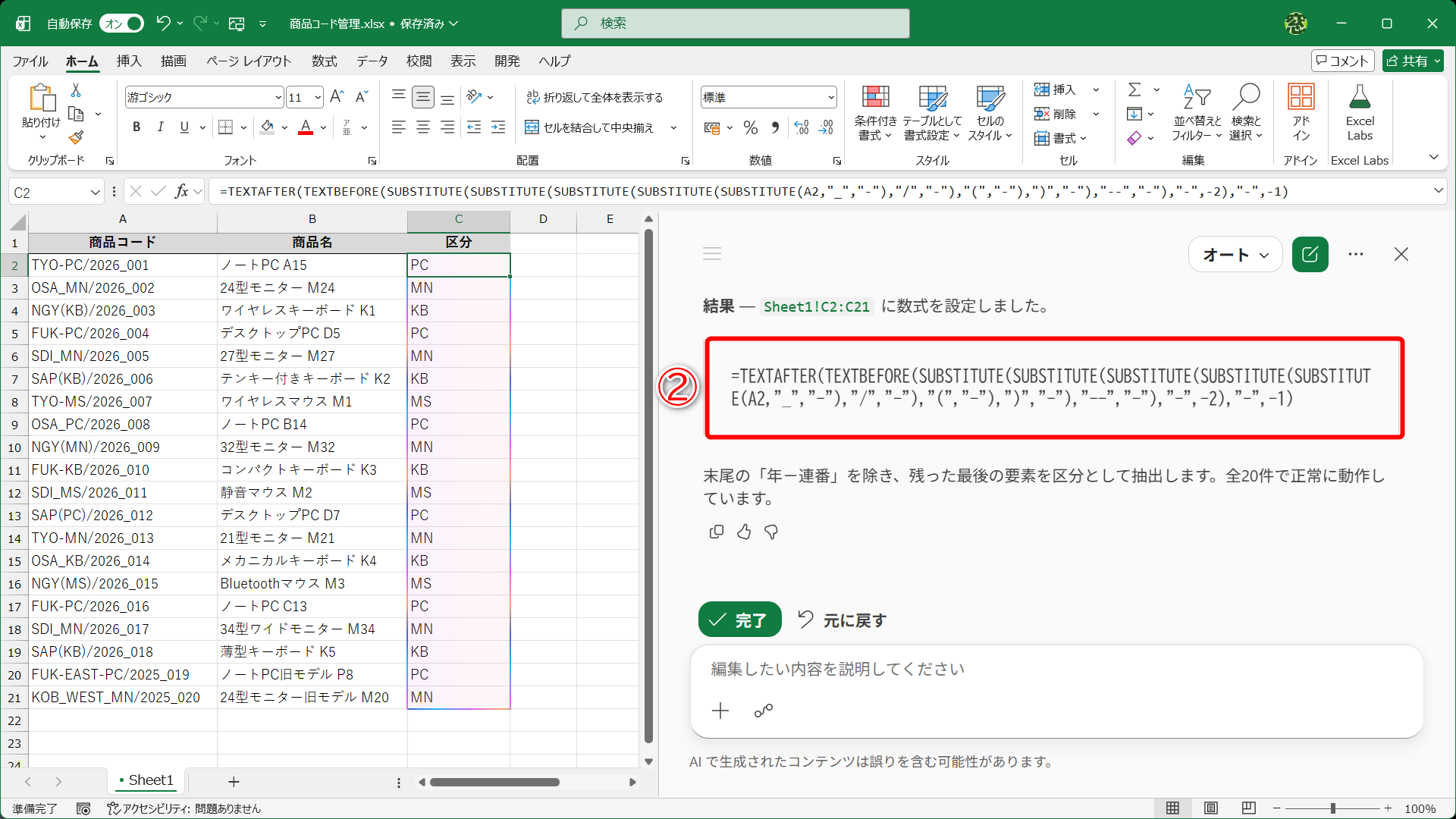
Task: Open 条件付き書式 conditional formatting
Action: click(875, 113)
